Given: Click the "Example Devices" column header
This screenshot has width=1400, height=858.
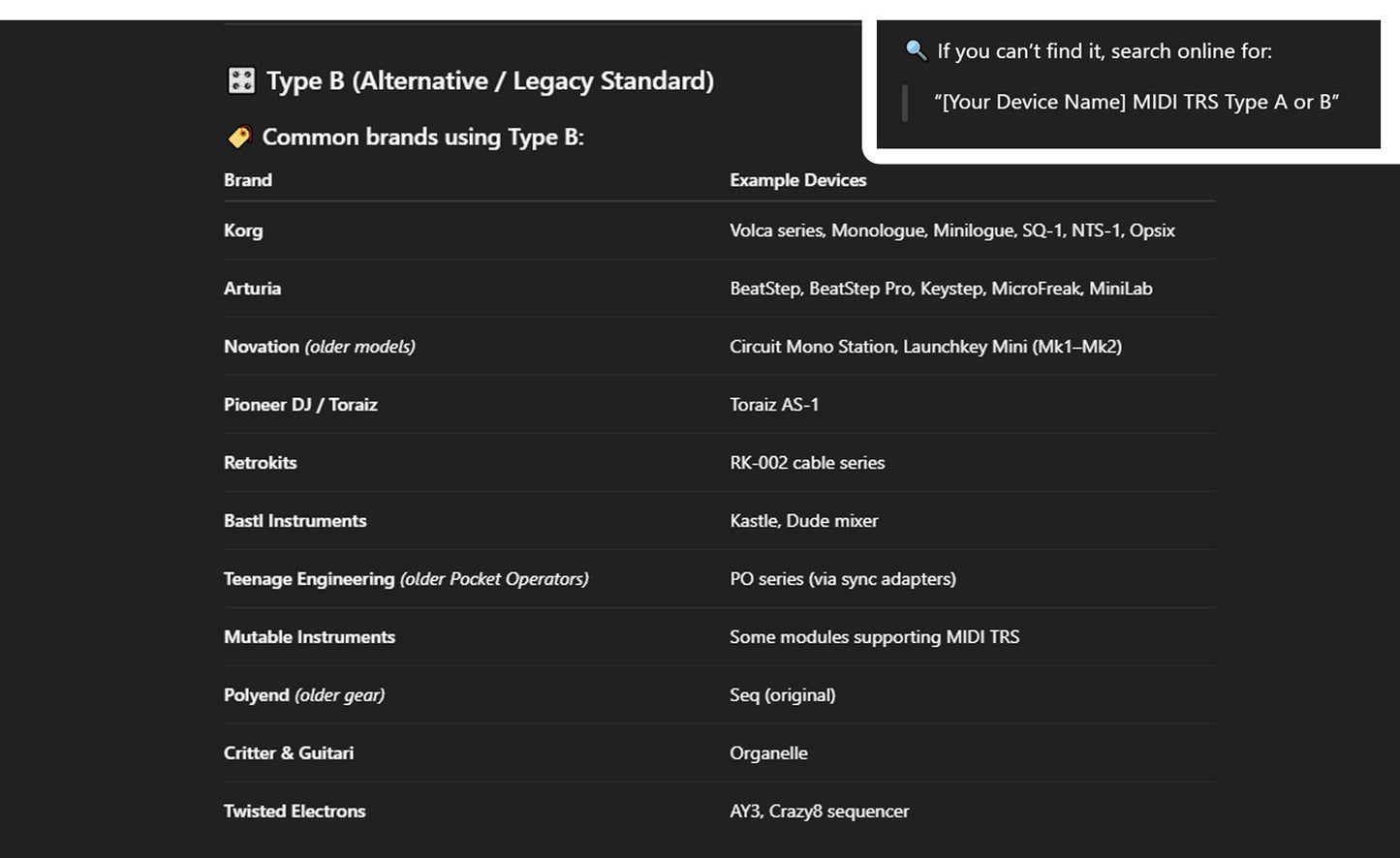Looking at the screenshot, I should pos(797,180).
